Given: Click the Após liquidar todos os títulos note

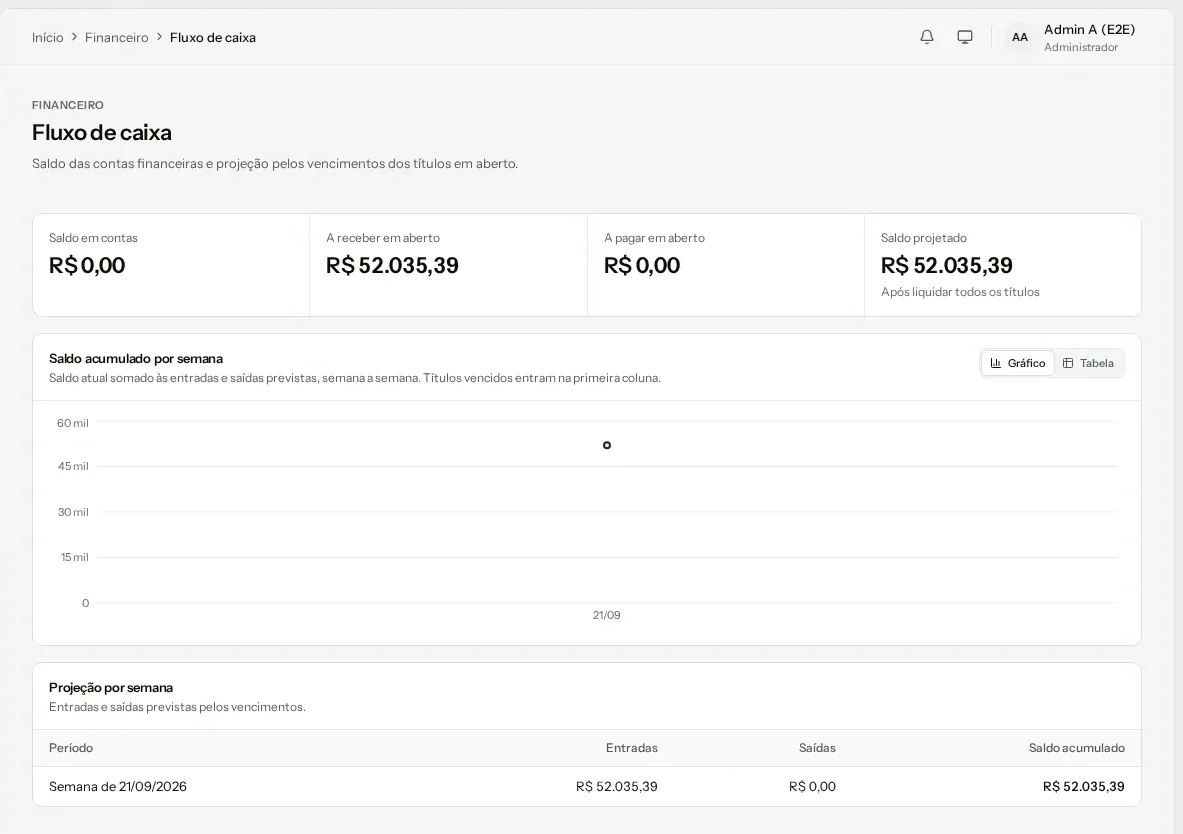Looking at the screenshot, I should [x=960, y=292].
